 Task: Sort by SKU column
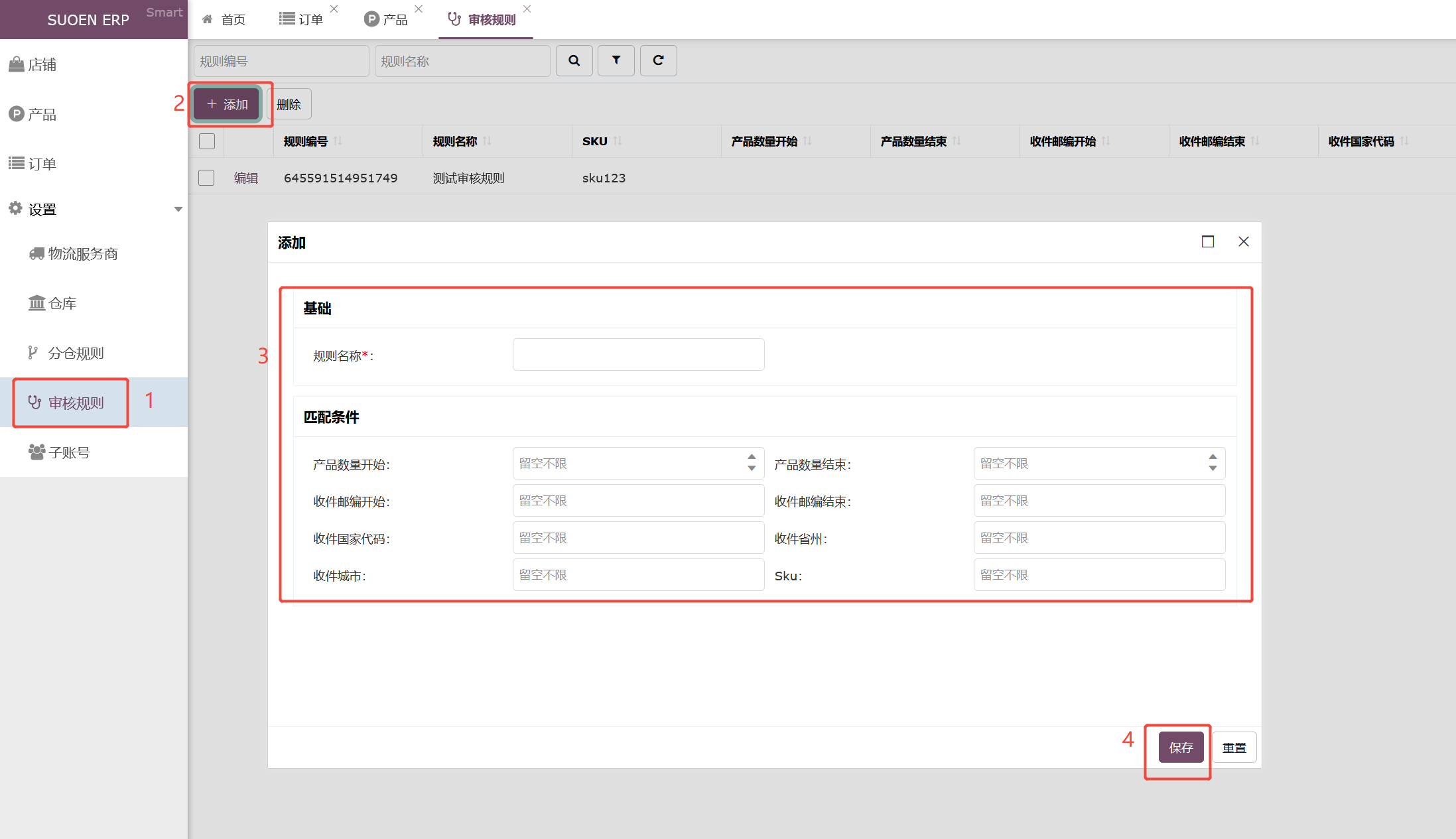coord(618,141)
